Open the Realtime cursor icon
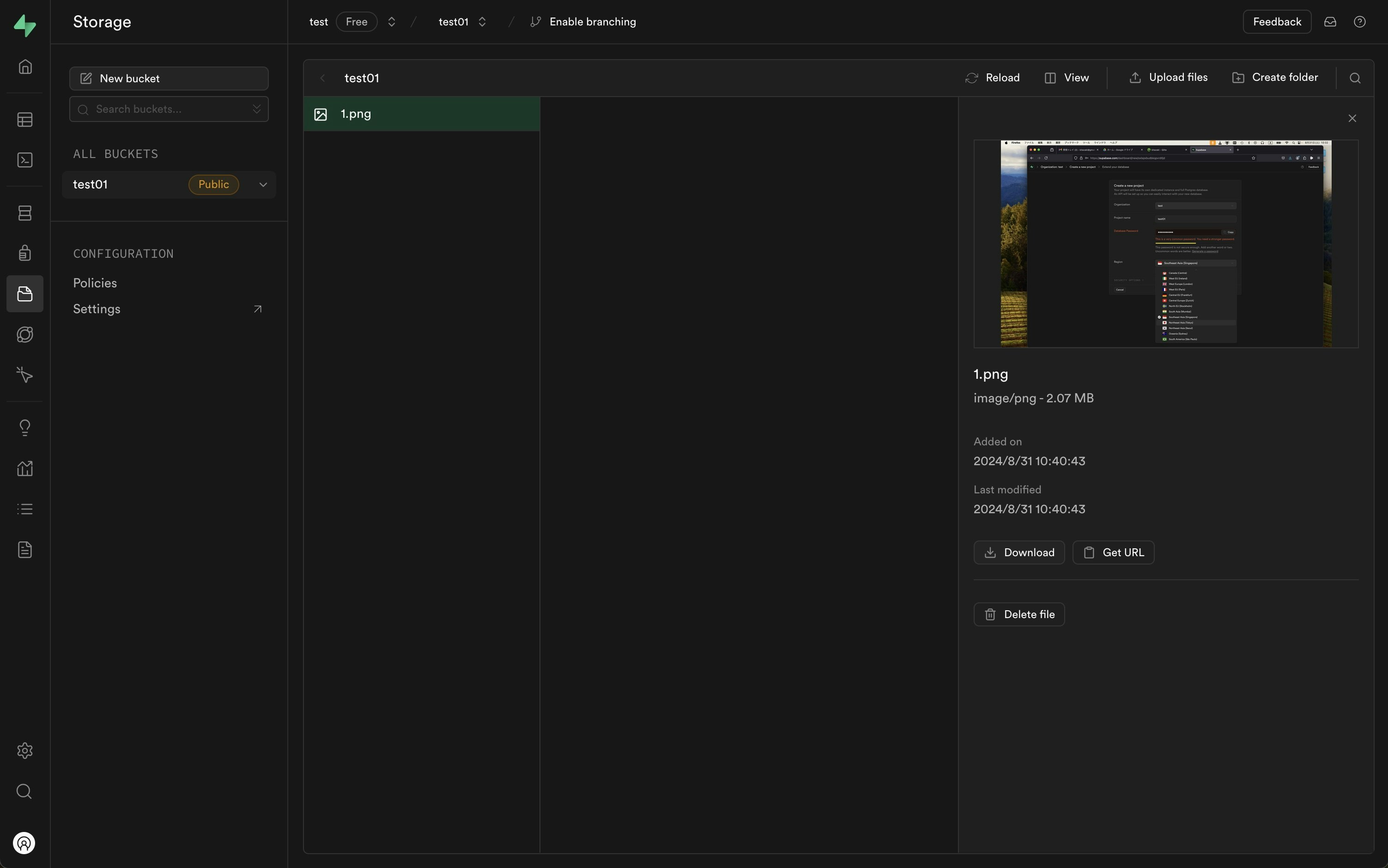 (x=24, y=375)
